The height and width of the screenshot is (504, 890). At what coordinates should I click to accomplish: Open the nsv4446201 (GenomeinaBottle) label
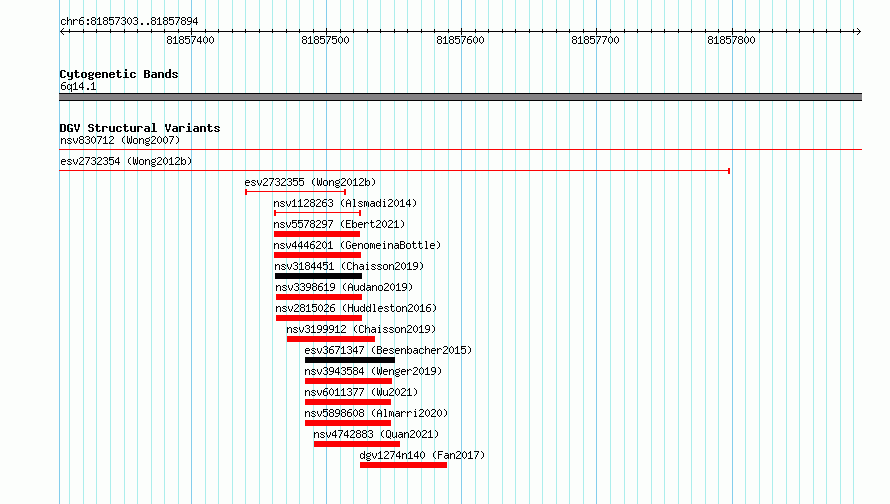pos(357,245)
